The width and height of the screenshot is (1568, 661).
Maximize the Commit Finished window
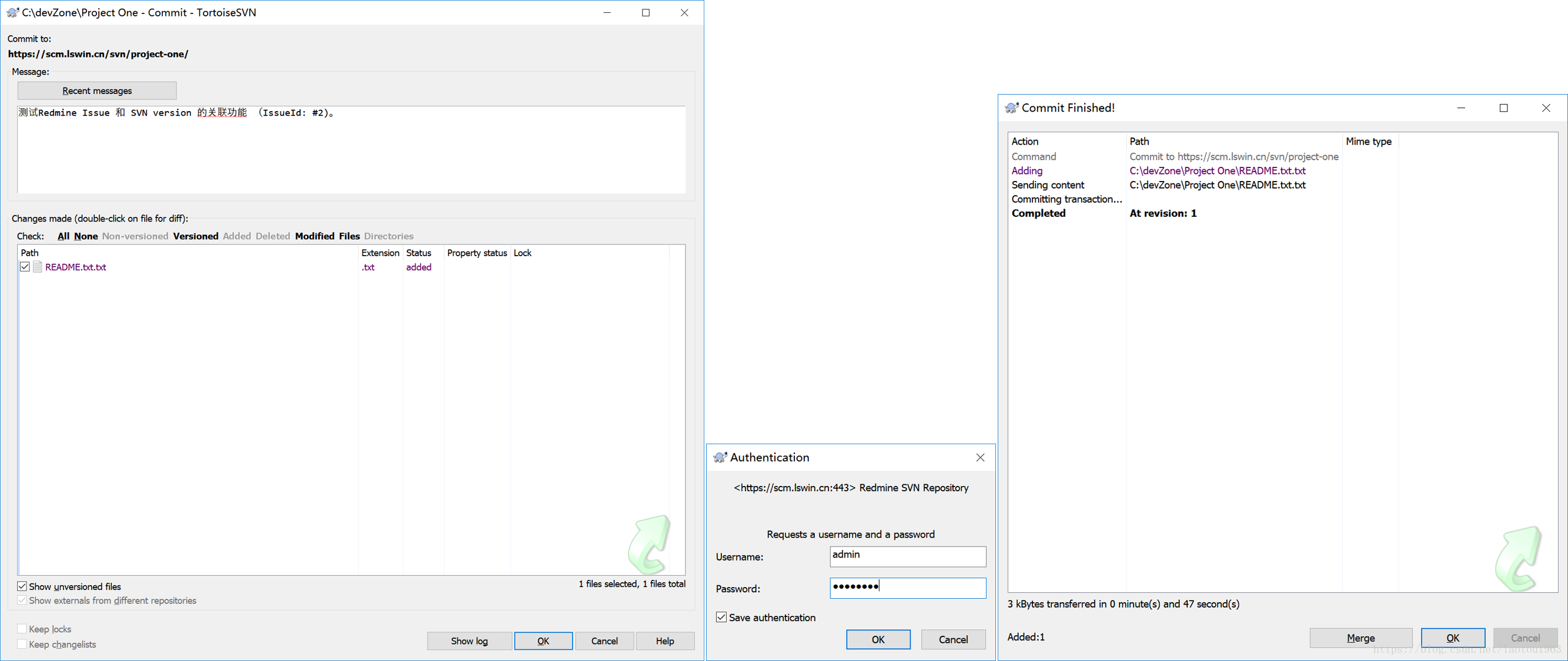tap(1503, 108)
